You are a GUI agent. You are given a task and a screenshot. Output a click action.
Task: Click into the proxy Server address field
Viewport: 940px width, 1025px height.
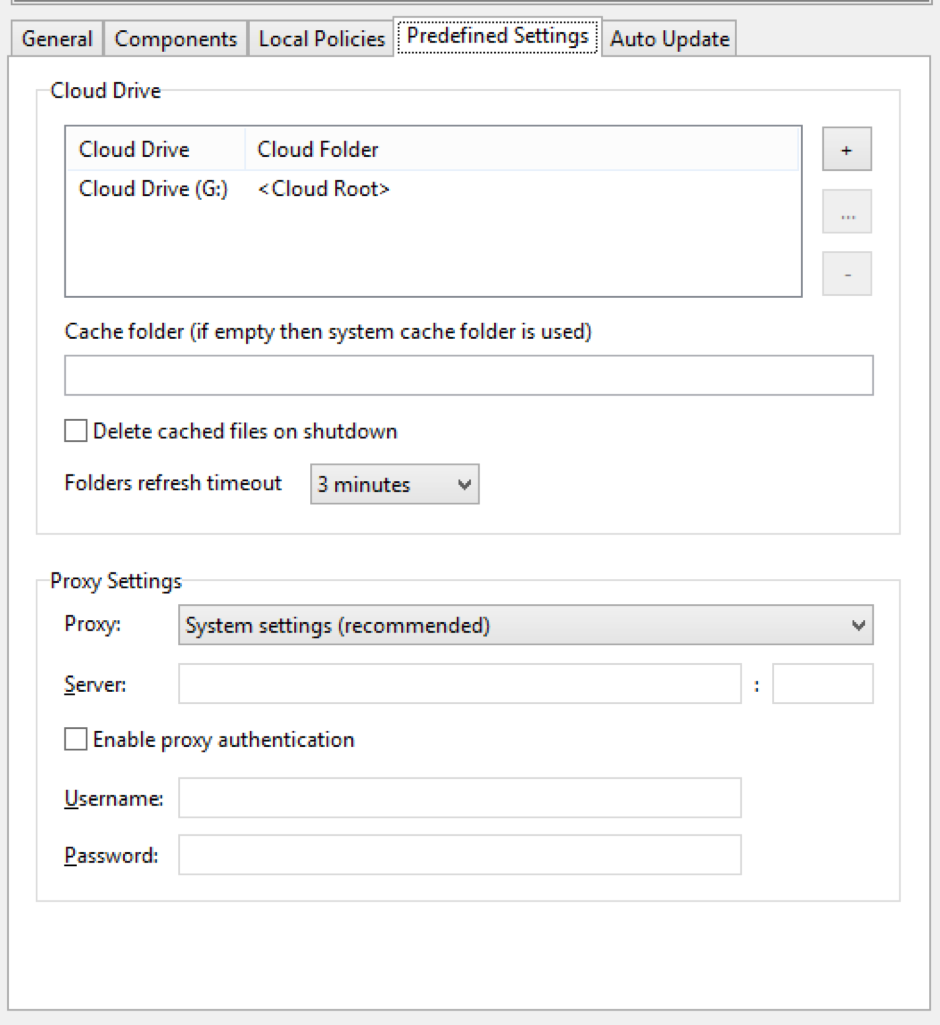coord(459,684)
